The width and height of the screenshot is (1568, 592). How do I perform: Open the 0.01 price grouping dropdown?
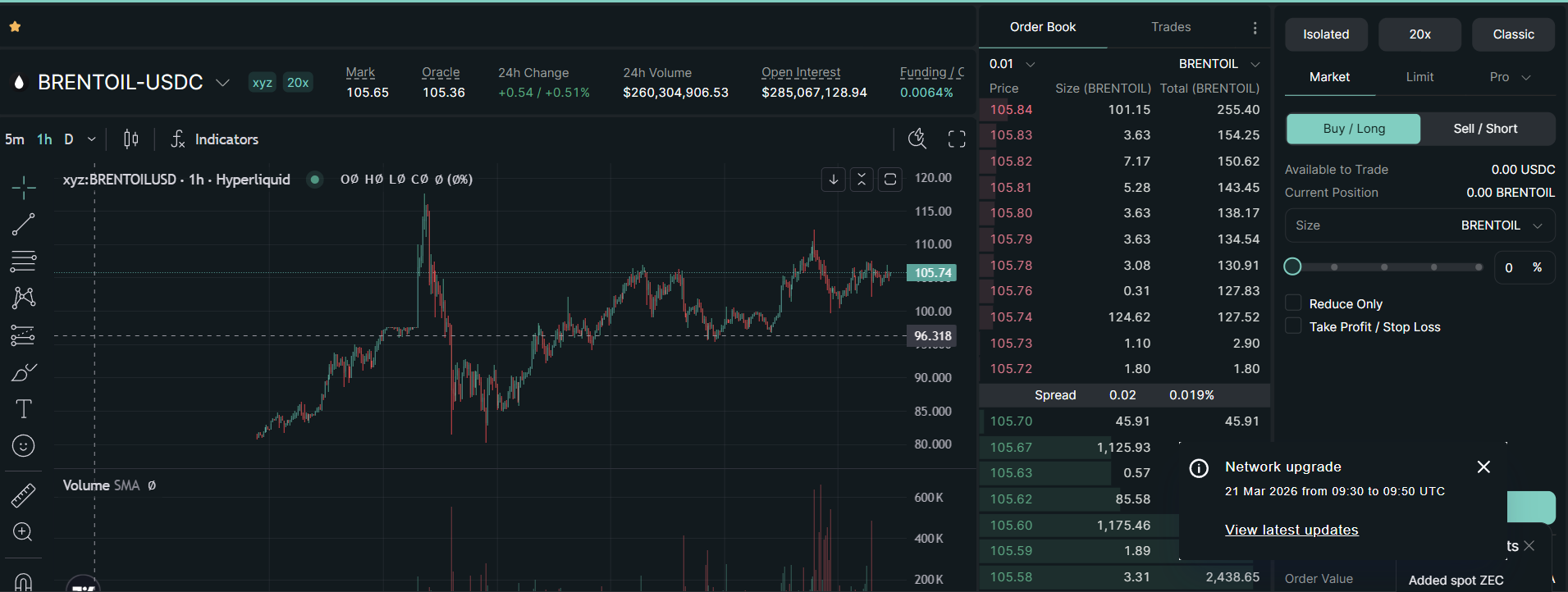1012,64
